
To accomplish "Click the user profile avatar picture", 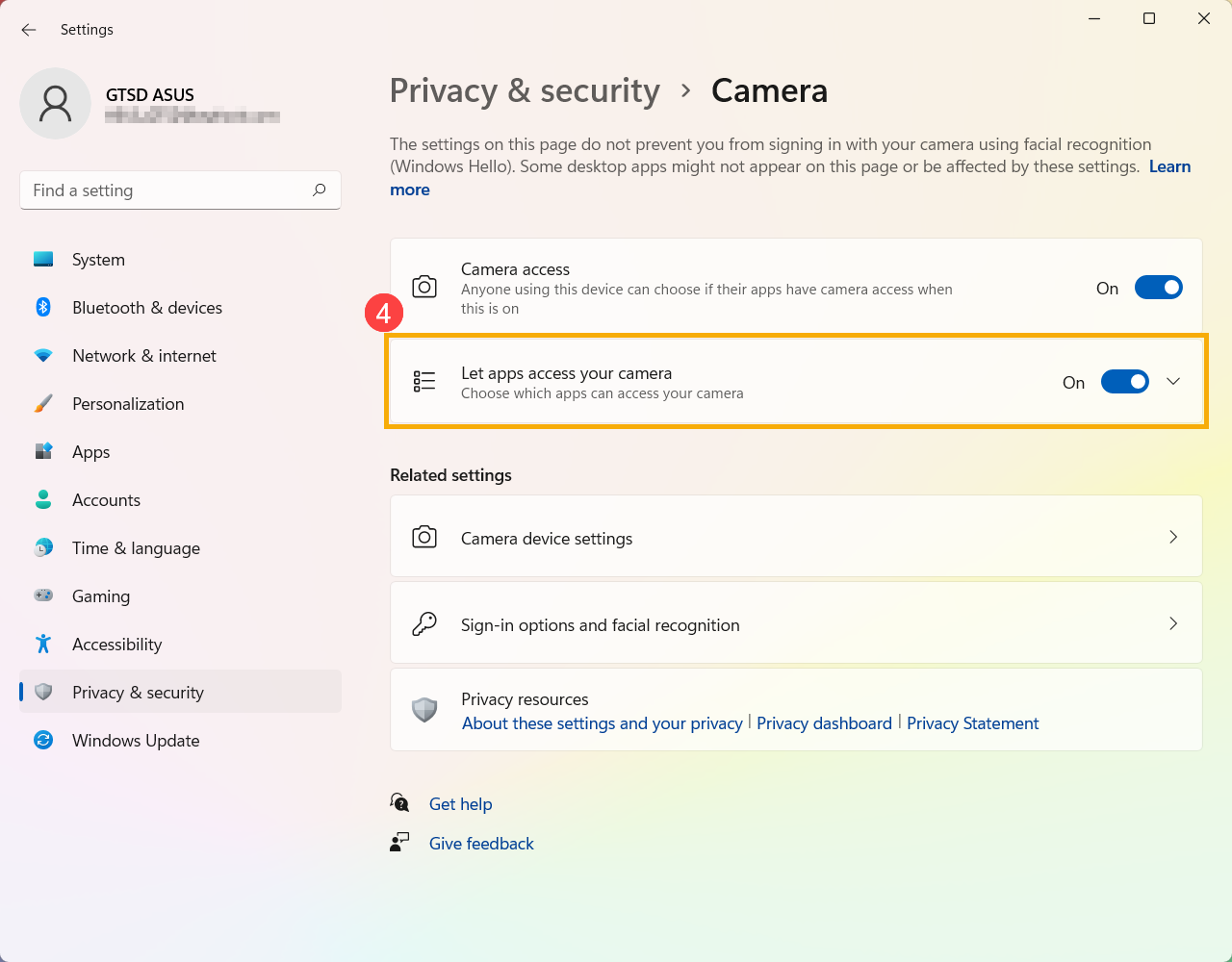I will 56,104.
